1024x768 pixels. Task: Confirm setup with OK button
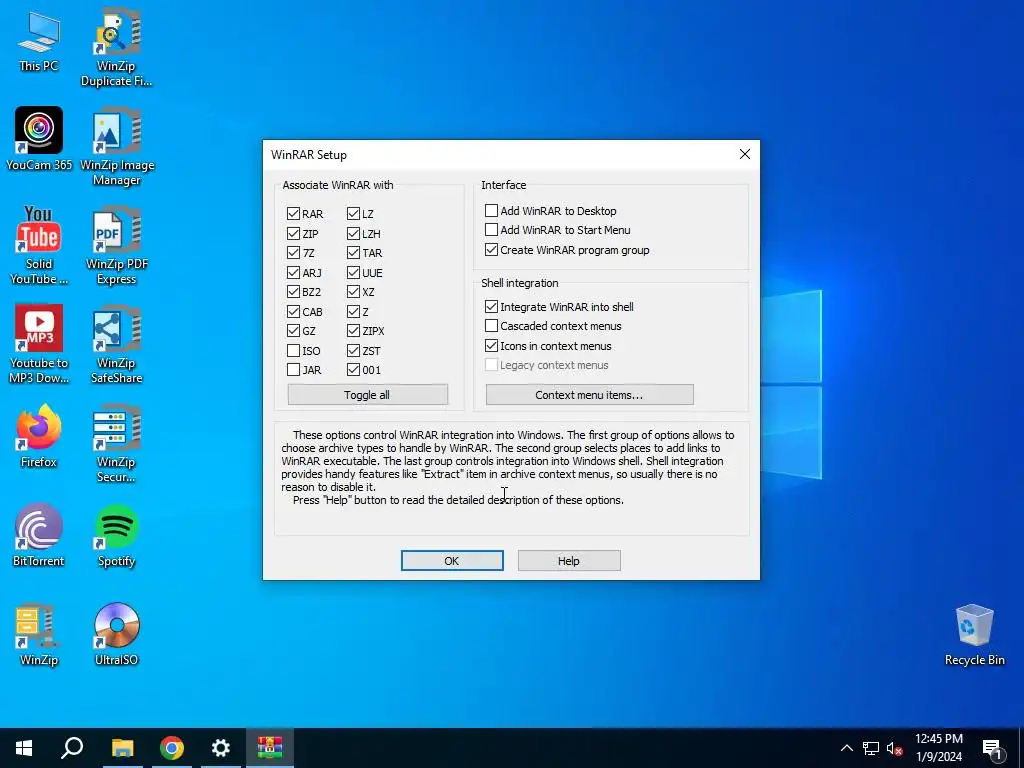tap(452, 560)
